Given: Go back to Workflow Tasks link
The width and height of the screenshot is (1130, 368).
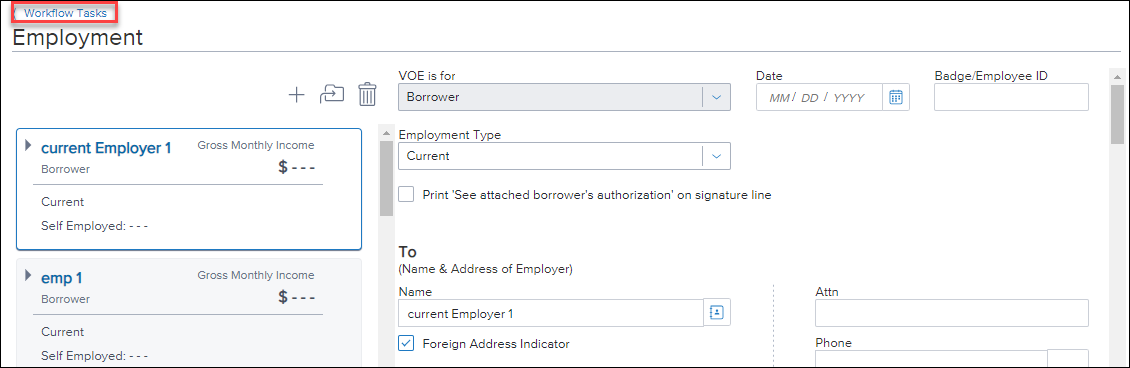Looking at the screenshot, I should tap(66, 13).
